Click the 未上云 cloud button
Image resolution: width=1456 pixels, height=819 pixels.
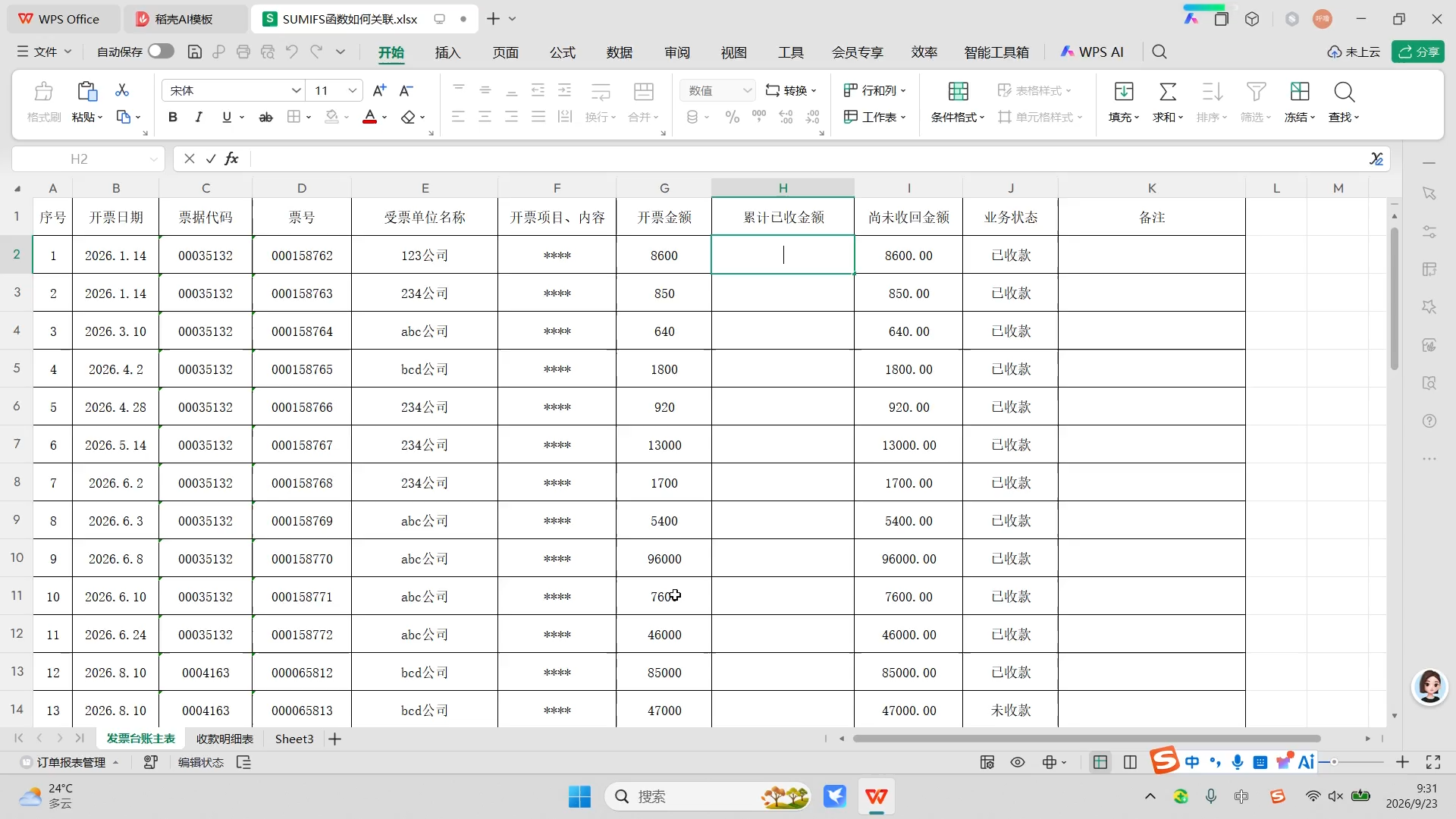1354,52
